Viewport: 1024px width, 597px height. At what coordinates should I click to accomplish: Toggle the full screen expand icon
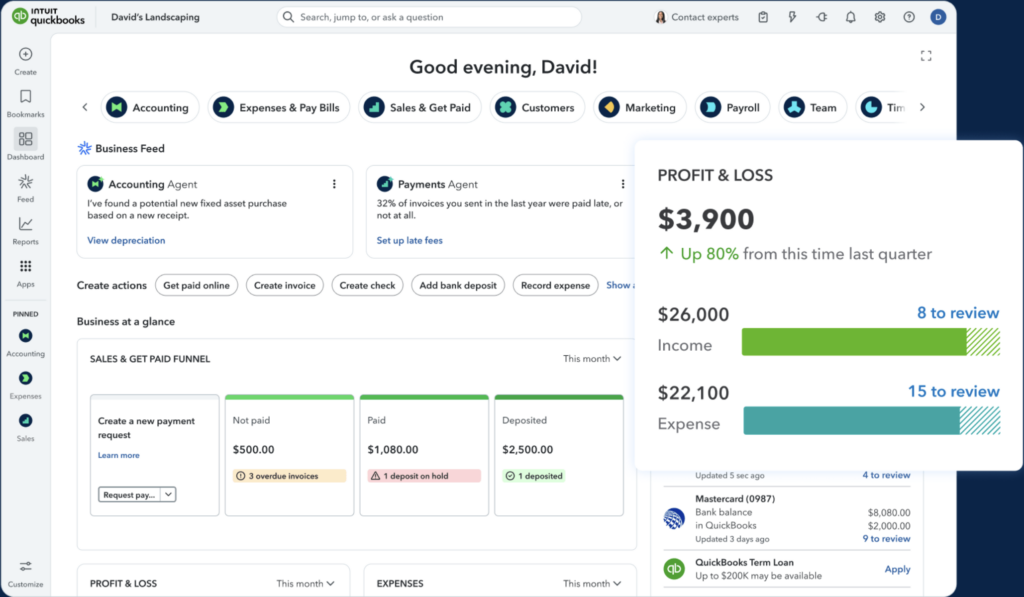coord(926,56)
